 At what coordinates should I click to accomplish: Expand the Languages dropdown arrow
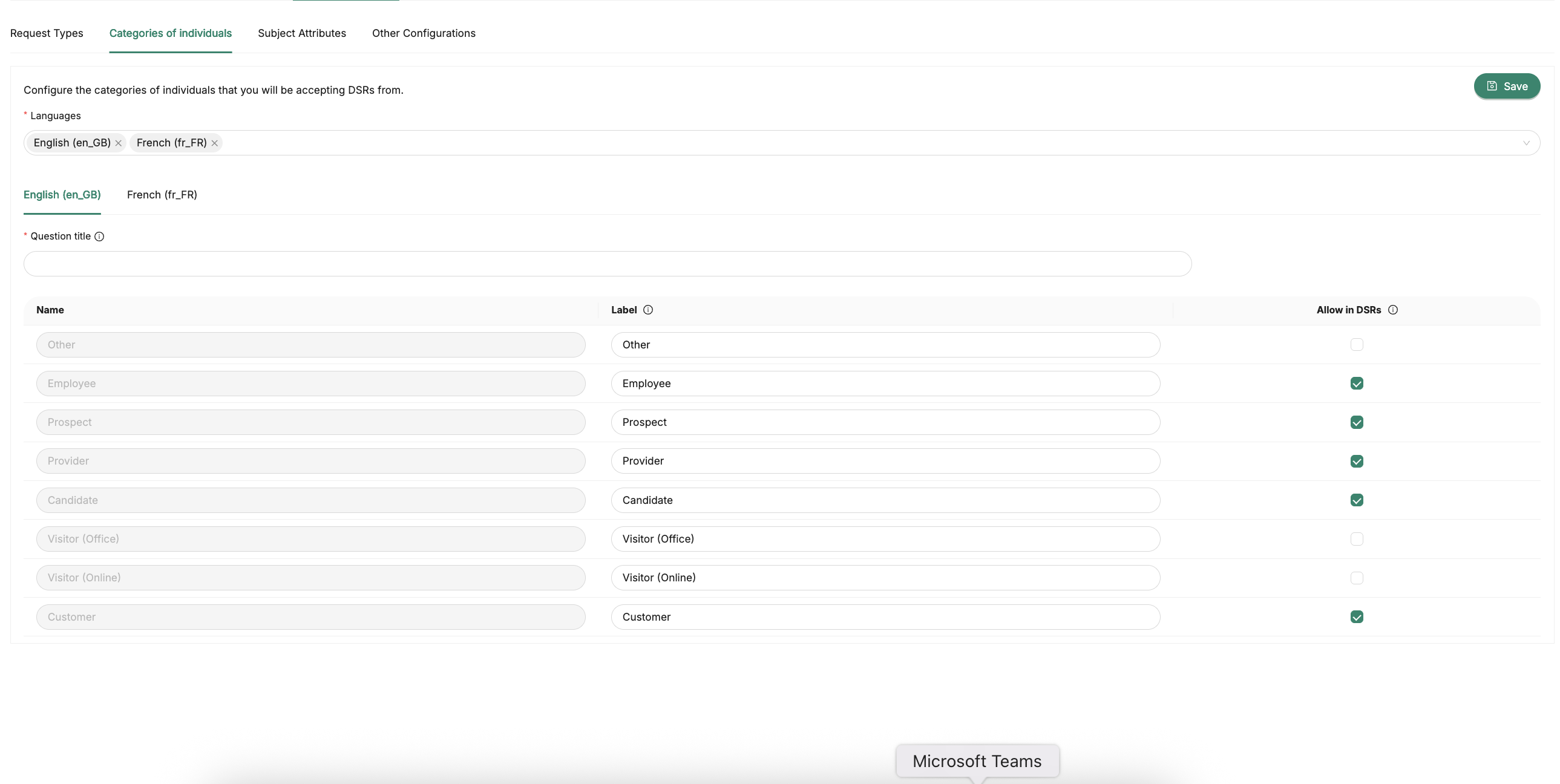[1526, 143]
